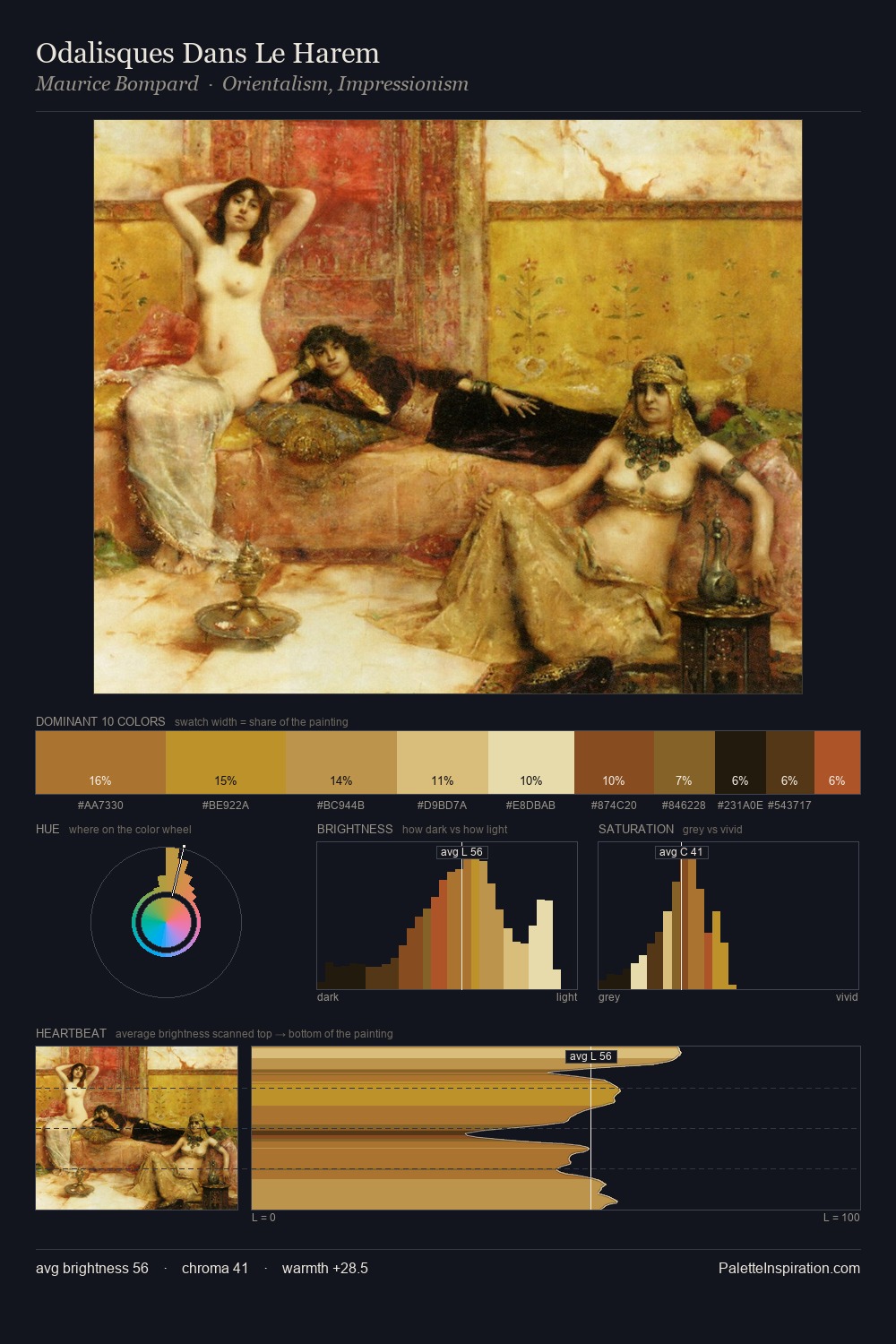Click the hex label '#231A0E'
This screenshot has width=896, height=1344.
click(740, 805)
